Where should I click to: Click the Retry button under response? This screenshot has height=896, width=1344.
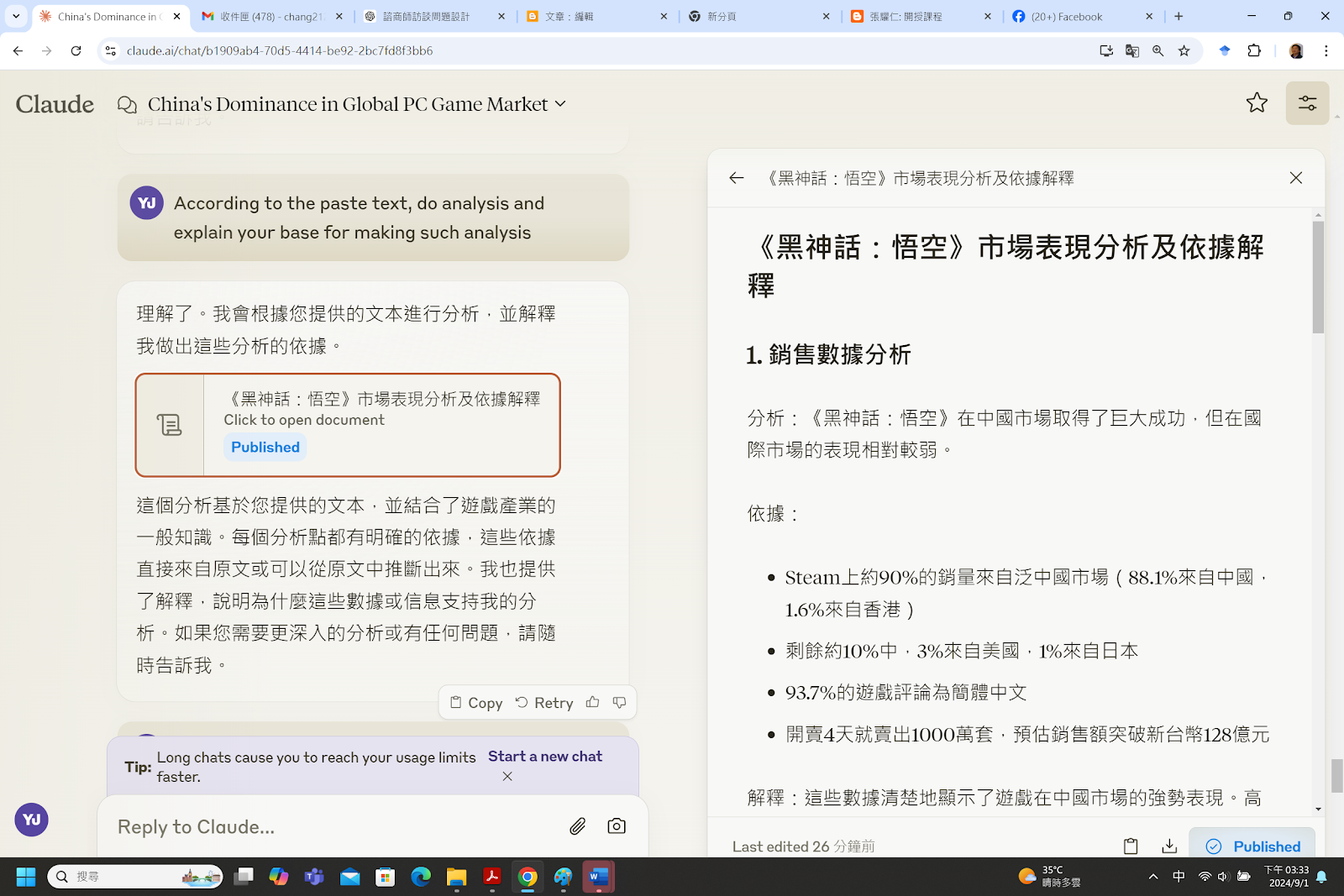(x=544, y=703)
